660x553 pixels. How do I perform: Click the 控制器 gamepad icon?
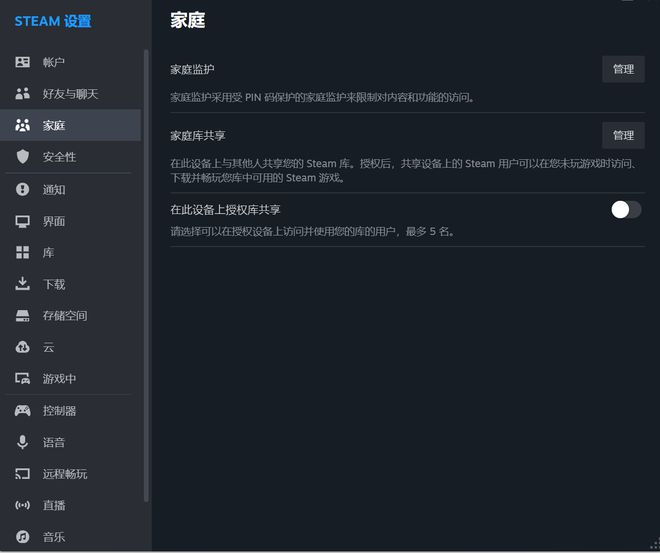22,410
